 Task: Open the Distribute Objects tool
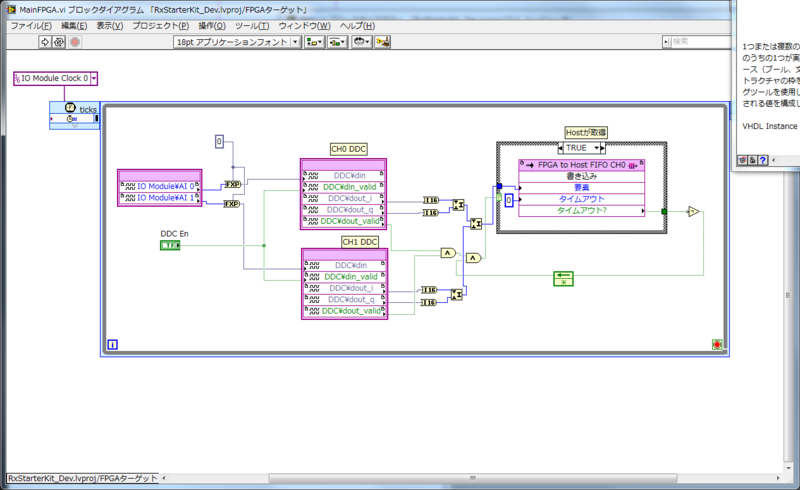(337, 42)
